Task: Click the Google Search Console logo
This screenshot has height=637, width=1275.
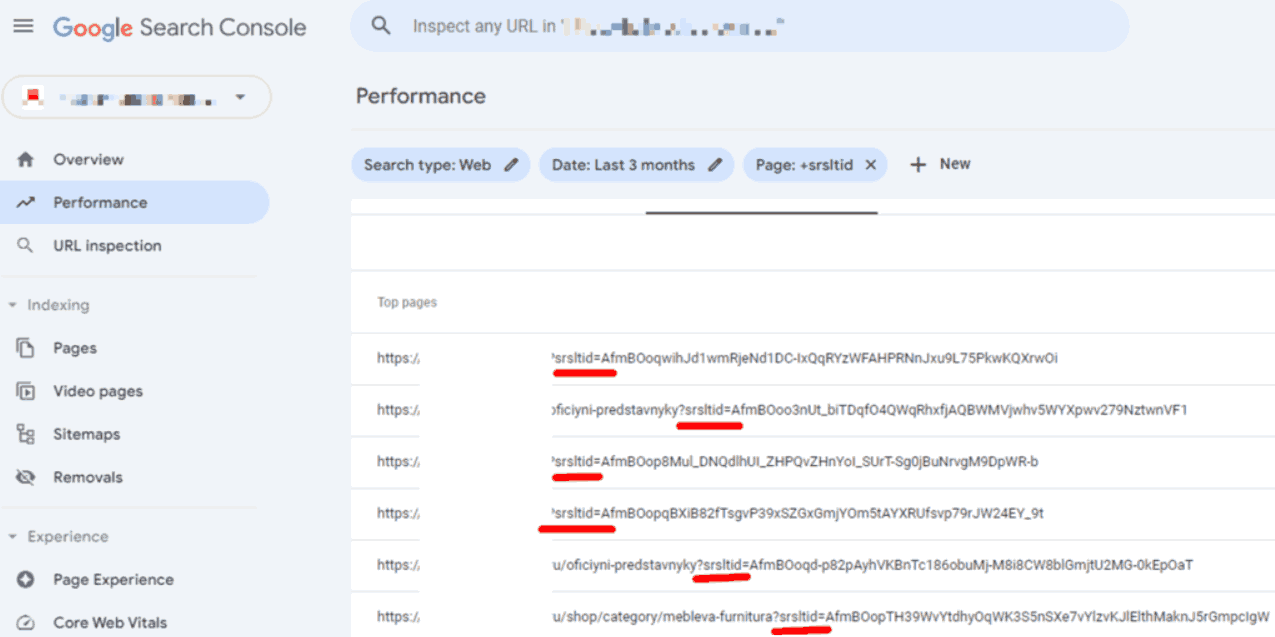Action: point(180,28)
